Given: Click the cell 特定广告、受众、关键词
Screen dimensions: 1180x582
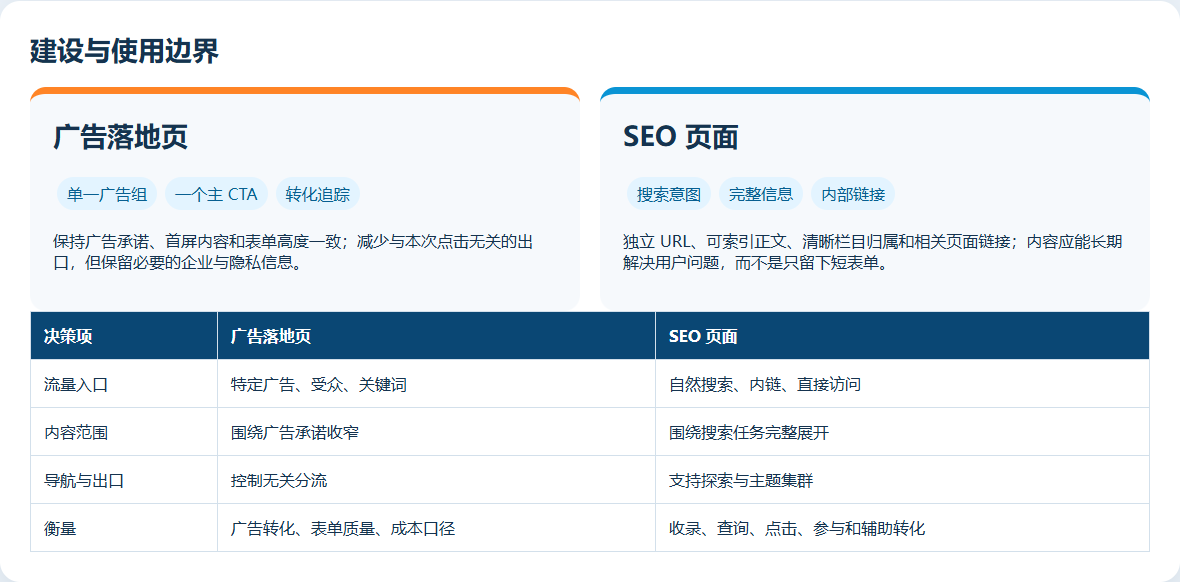Looking at the screenshot, I should click(436, 384).
